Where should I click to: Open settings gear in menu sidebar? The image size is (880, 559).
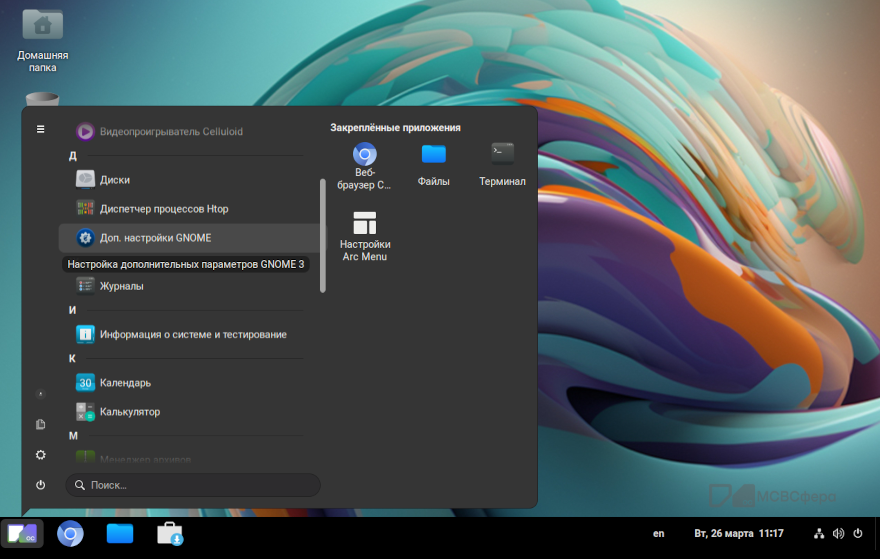pos(41,455)
